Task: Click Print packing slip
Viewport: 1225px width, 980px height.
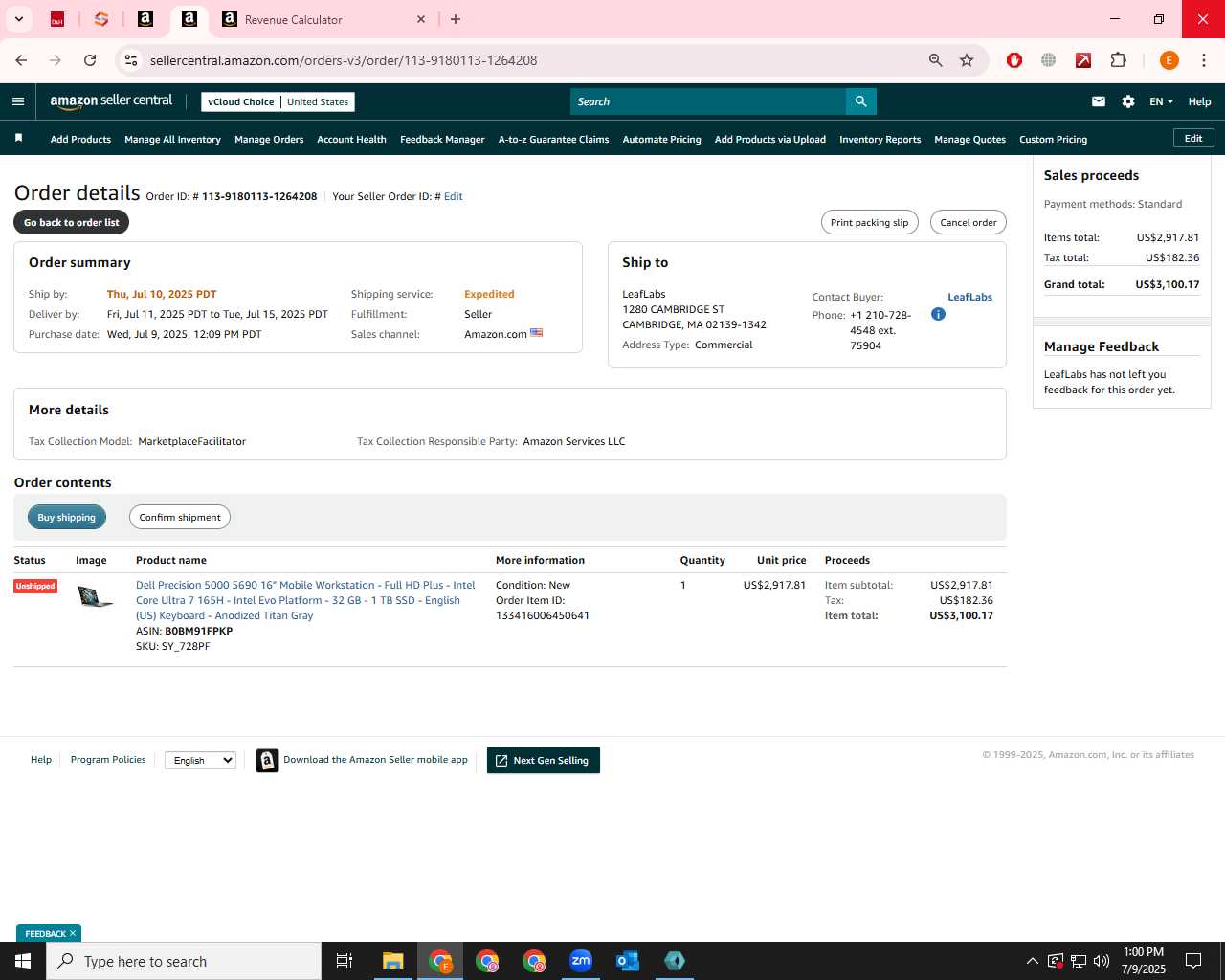Action: pyautogui.click(x=869, y=222)
